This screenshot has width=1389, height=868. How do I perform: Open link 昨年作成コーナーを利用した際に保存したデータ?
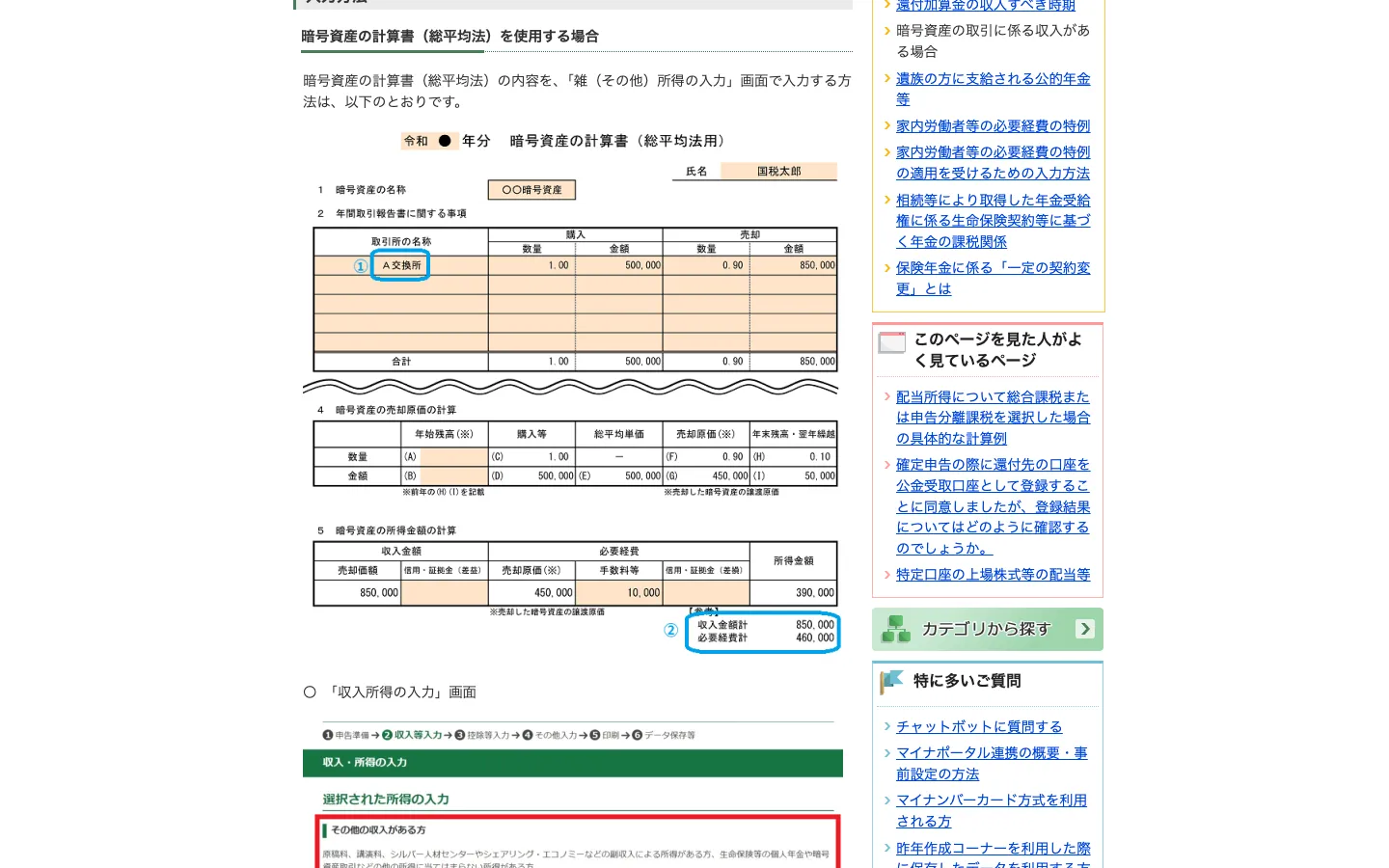point(993,854)
